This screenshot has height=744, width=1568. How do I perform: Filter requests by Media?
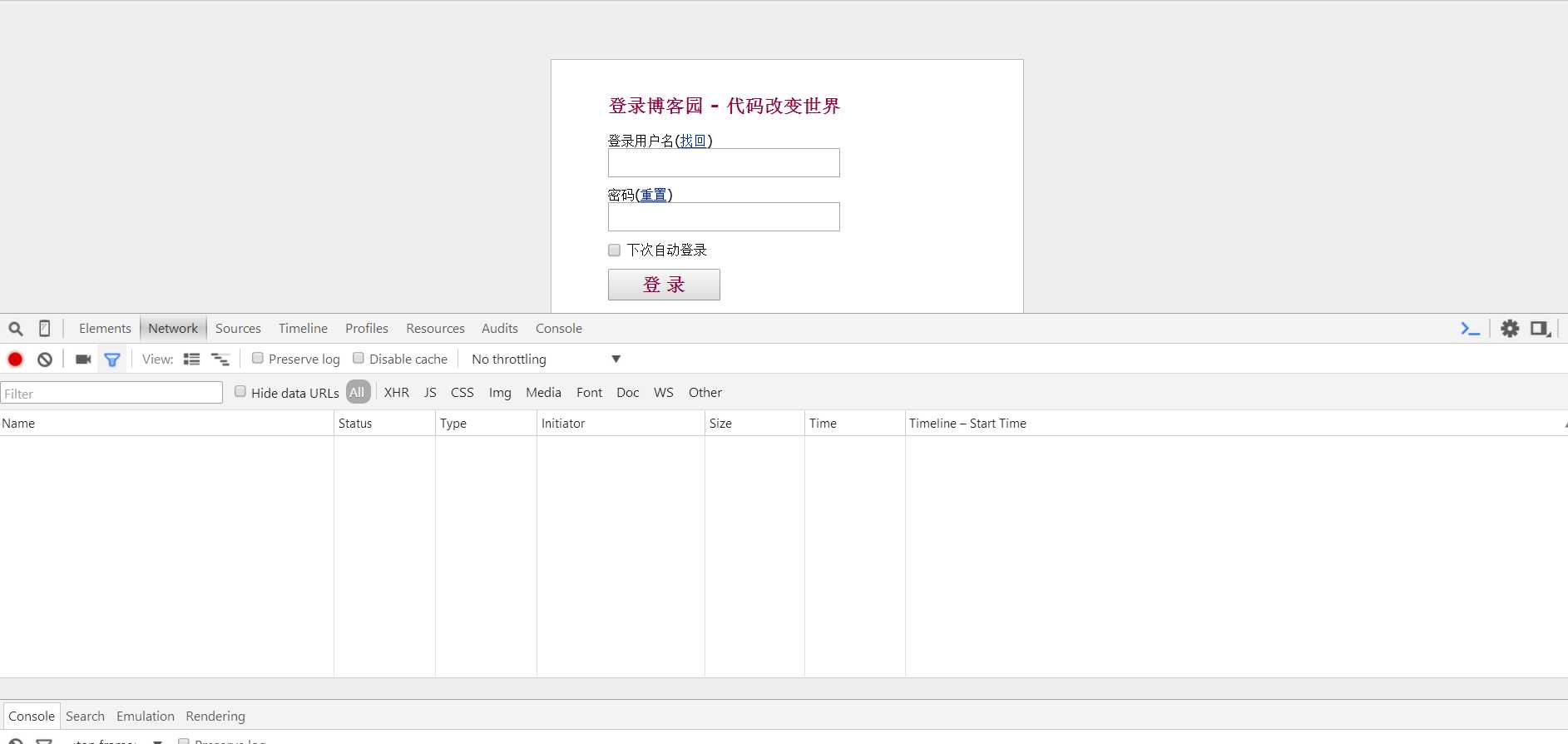(x=543, y=393)
